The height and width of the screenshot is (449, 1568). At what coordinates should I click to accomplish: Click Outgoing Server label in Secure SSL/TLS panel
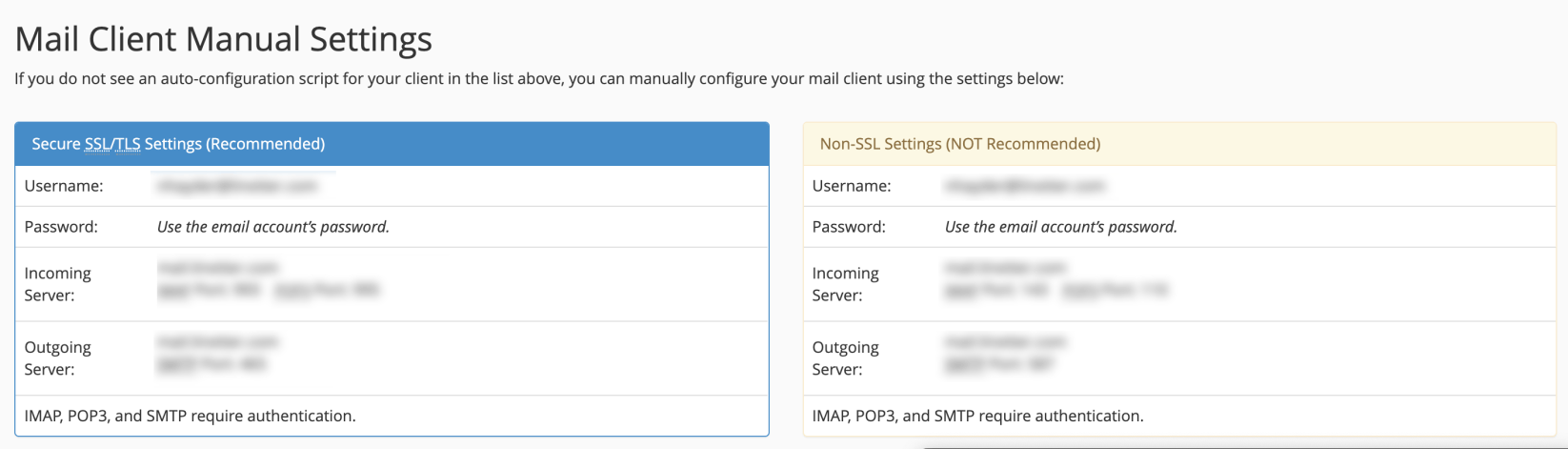pyautogui.click(x=57, y=358)
